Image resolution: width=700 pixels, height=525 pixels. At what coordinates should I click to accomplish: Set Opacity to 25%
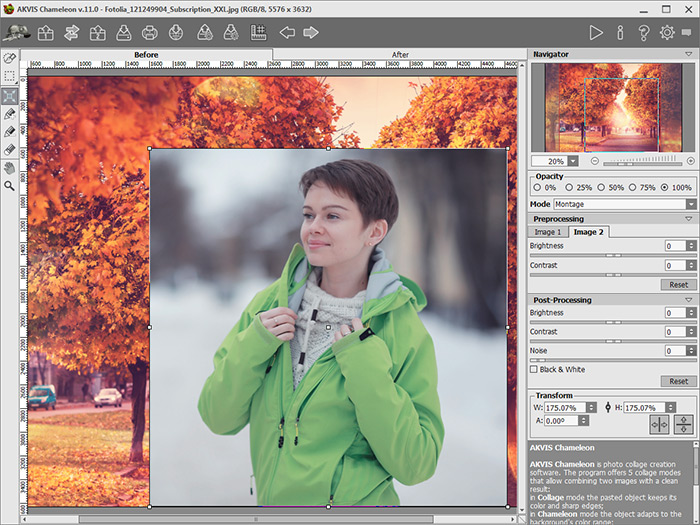(569, 188)
